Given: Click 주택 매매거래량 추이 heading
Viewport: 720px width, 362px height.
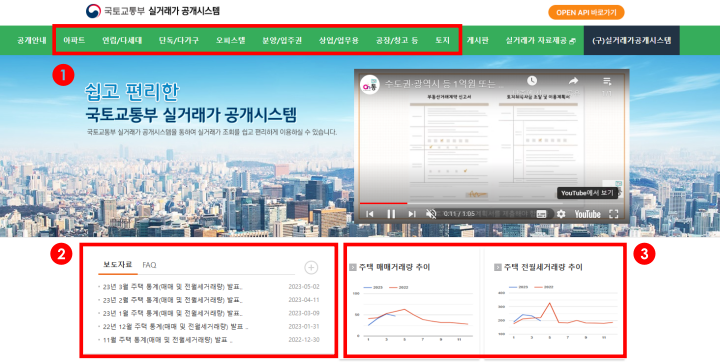Looking at the screenshot, I should click(394, 267).
